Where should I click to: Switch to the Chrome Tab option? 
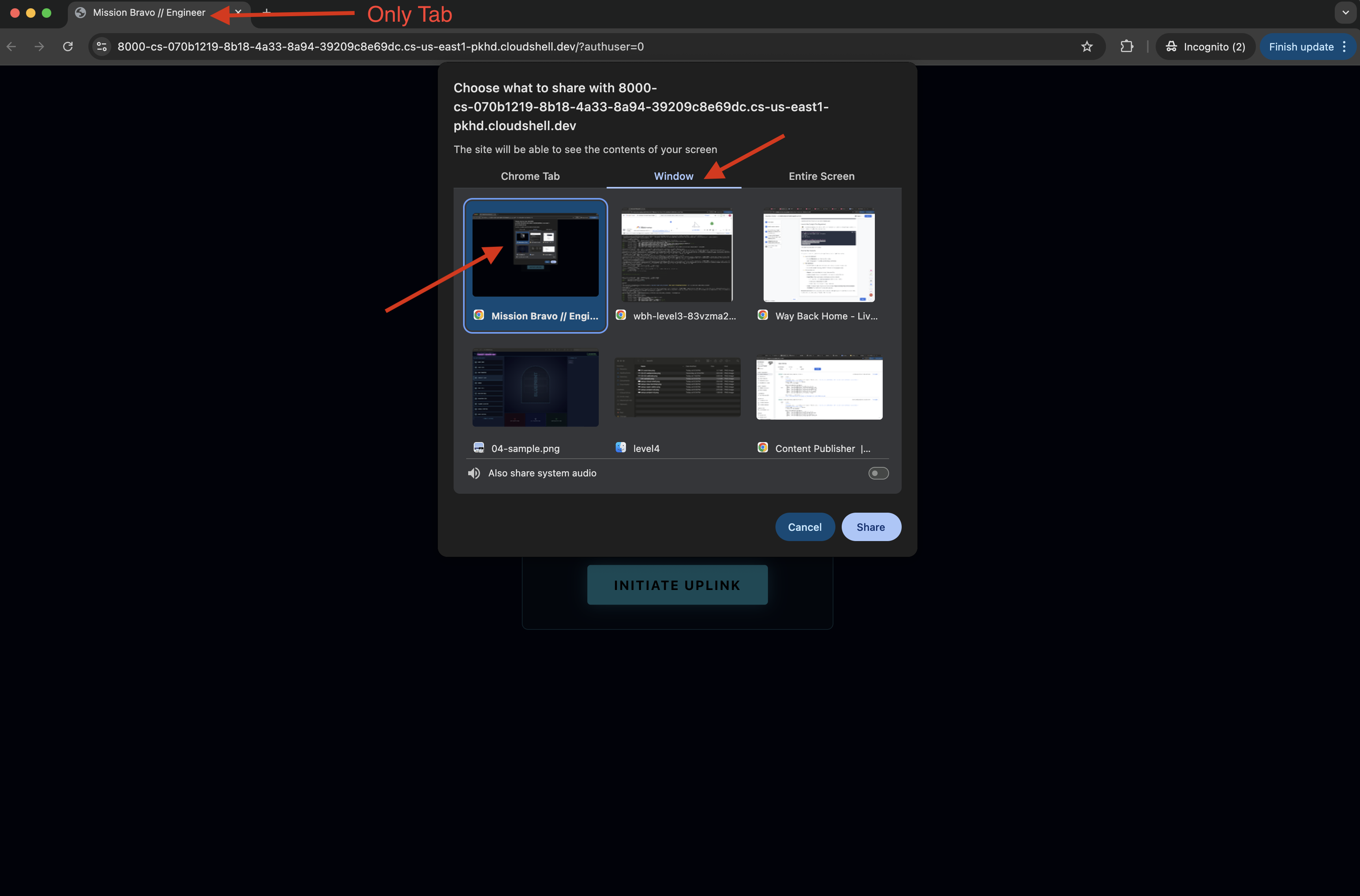[x=530, y=176]
